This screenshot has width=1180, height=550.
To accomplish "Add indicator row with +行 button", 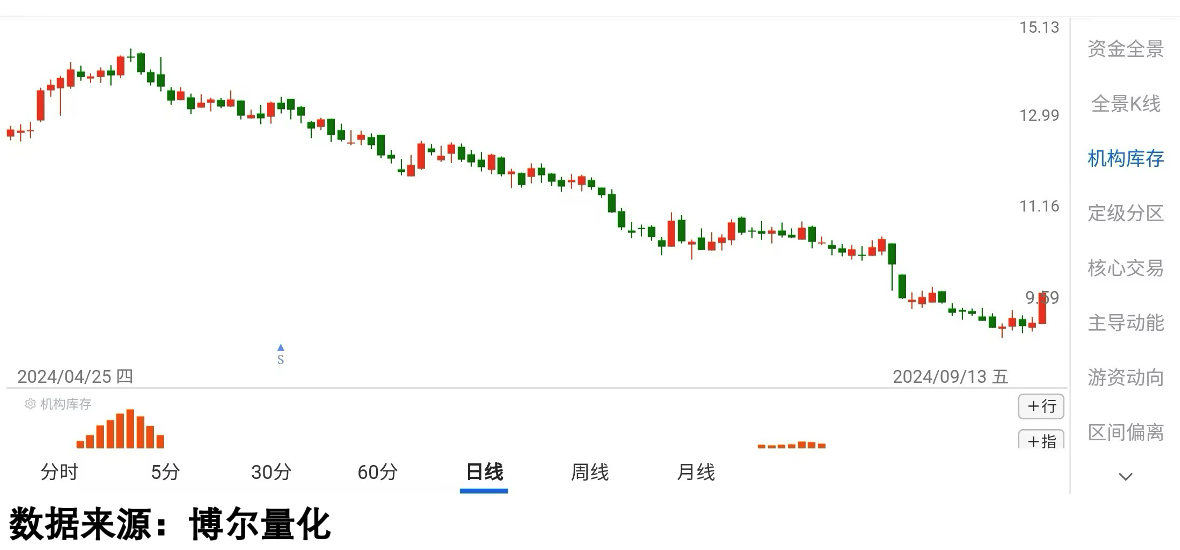I will pos(1041,406).
